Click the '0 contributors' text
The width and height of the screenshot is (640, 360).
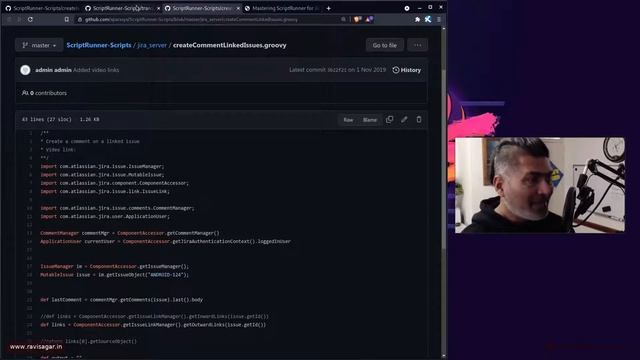click(48, 93)
